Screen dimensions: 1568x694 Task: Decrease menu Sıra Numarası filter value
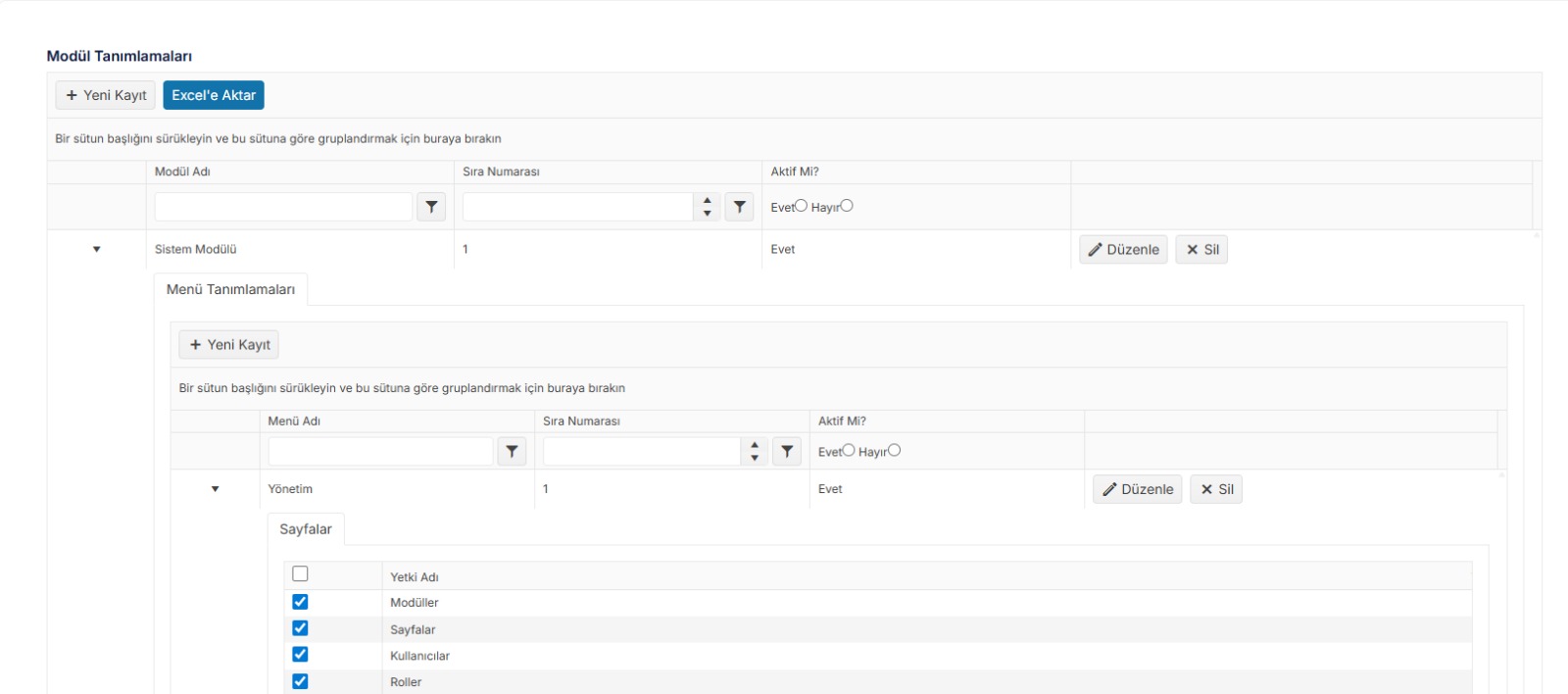tap(755, 458)
